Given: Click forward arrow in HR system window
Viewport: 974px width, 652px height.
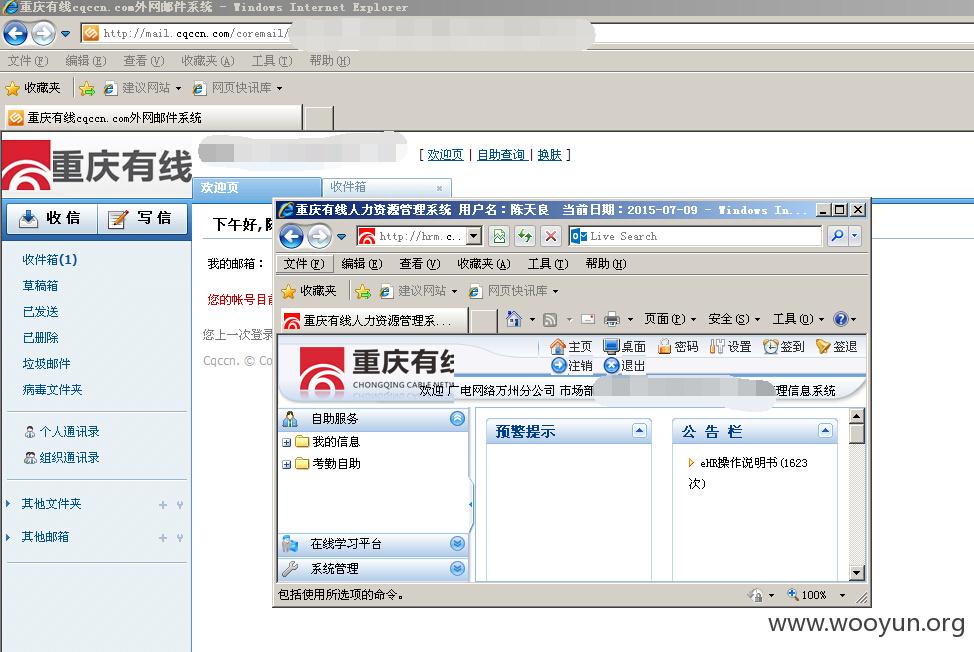Looking at the screenshot, I should [319, 236].
